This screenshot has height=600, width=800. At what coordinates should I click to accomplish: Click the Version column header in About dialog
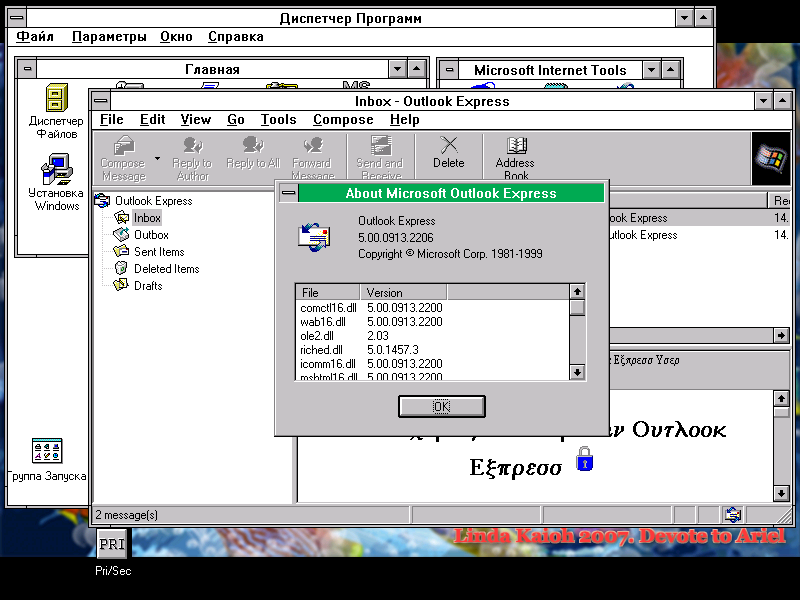(x=404, y=292)
